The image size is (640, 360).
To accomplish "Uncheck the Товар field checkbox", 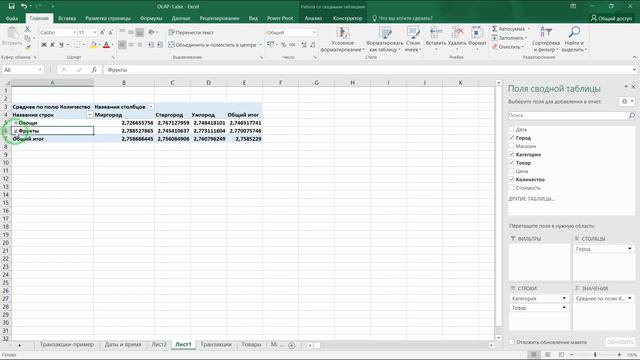I will point(511,162).
